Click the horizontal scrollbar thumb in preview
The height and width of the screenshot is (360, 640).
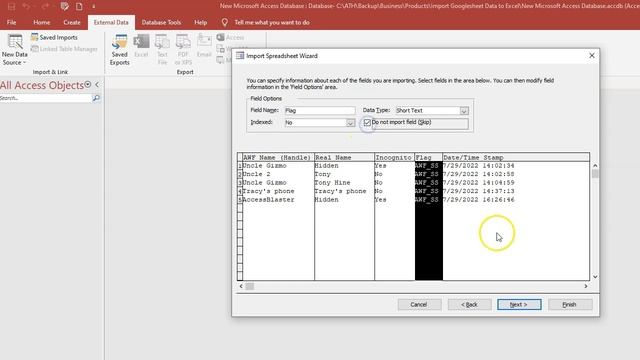249,286
